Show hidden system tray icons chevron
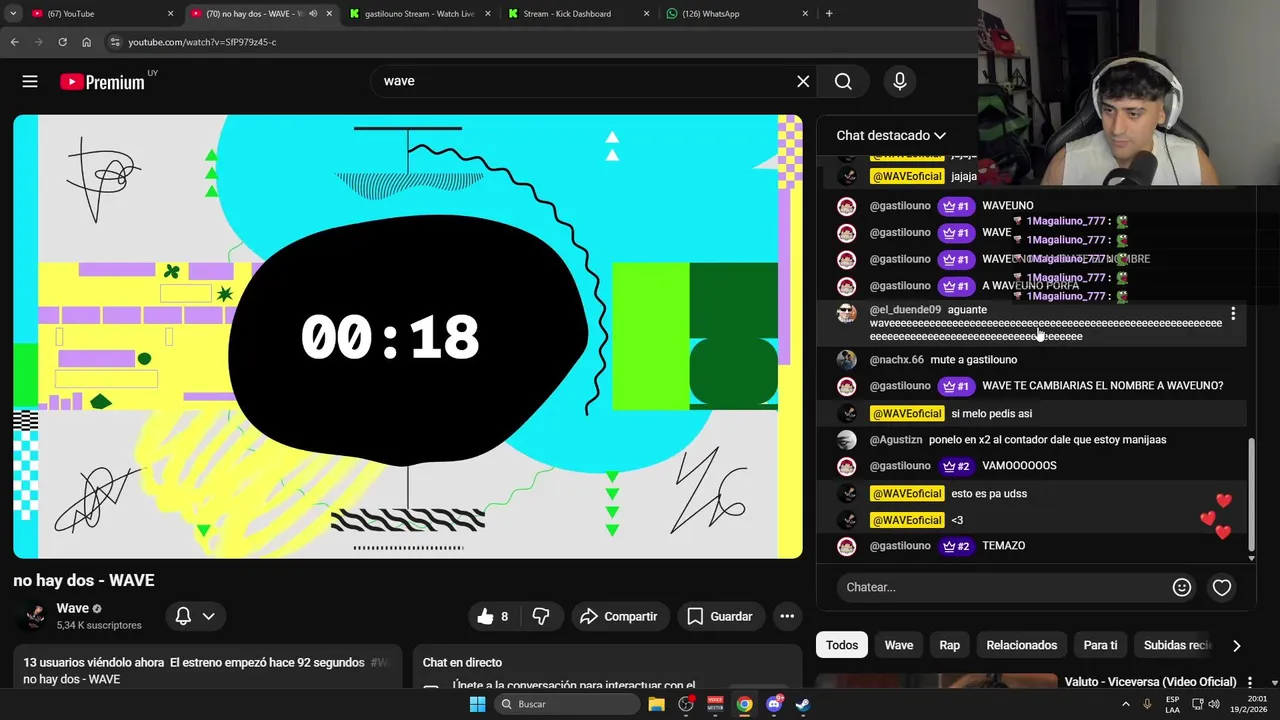The image size is (1280, 720). tap(1126, 704)
